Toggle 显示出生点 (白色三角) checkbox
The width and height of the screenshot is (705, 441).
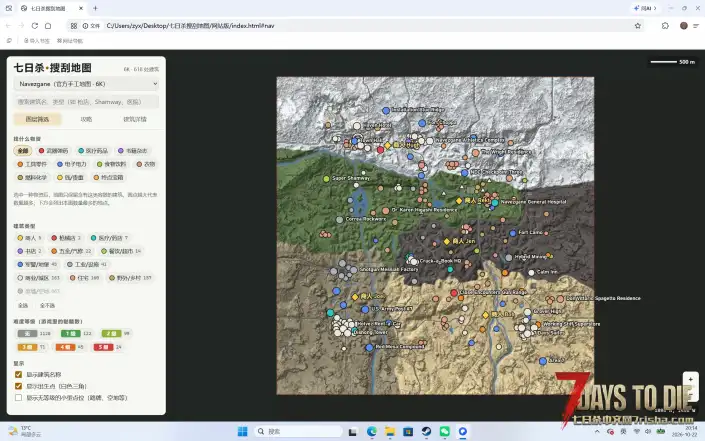tap(18, 386)
